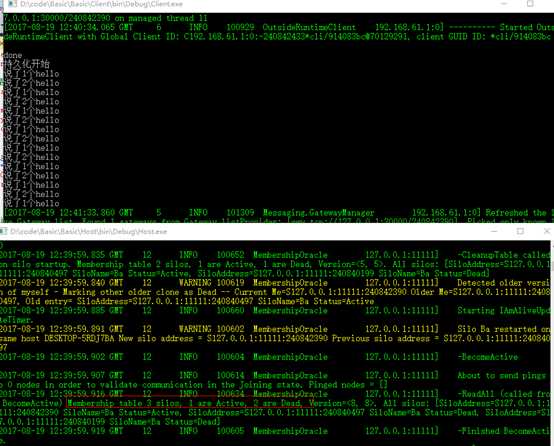Click 'OutsideRuntimeClient' in the Client log
554x446 pixels.
[x=309, y=27]
